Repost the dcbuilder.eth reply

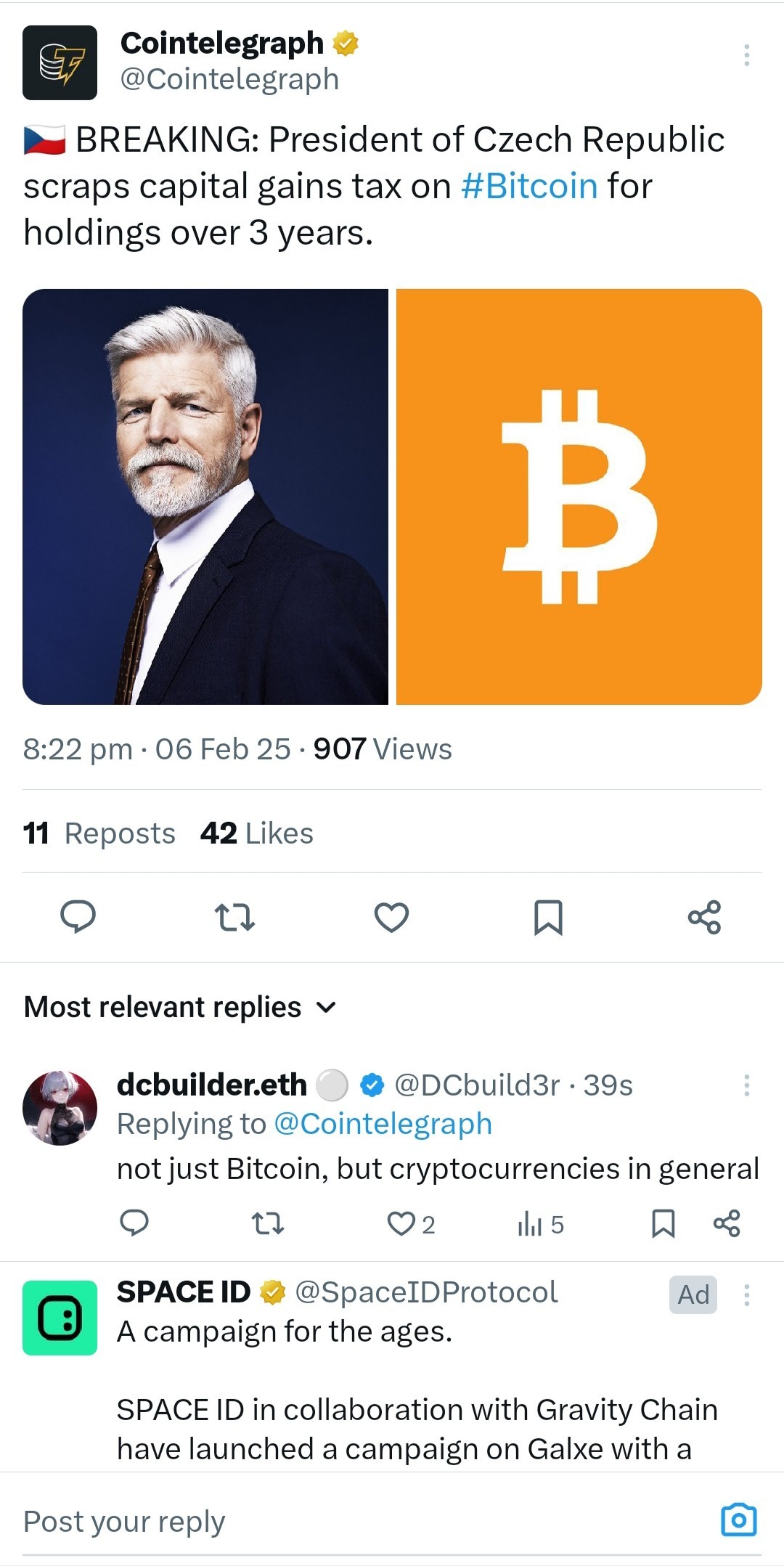pos(267,1224)
